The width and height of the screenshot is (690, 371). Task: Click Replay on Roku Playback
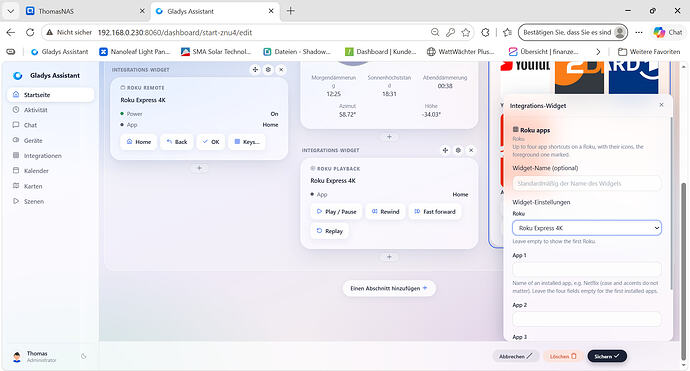pyautogui.click(x=329, y=231)
